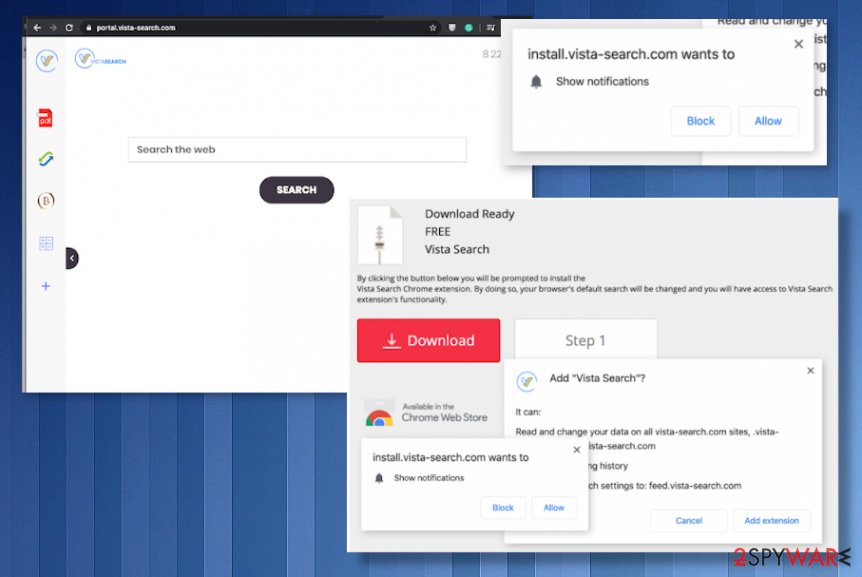The width and height of the screenshot is (862, 577).
Task: Click Add extension in the dialog
Action: [771, 520]
